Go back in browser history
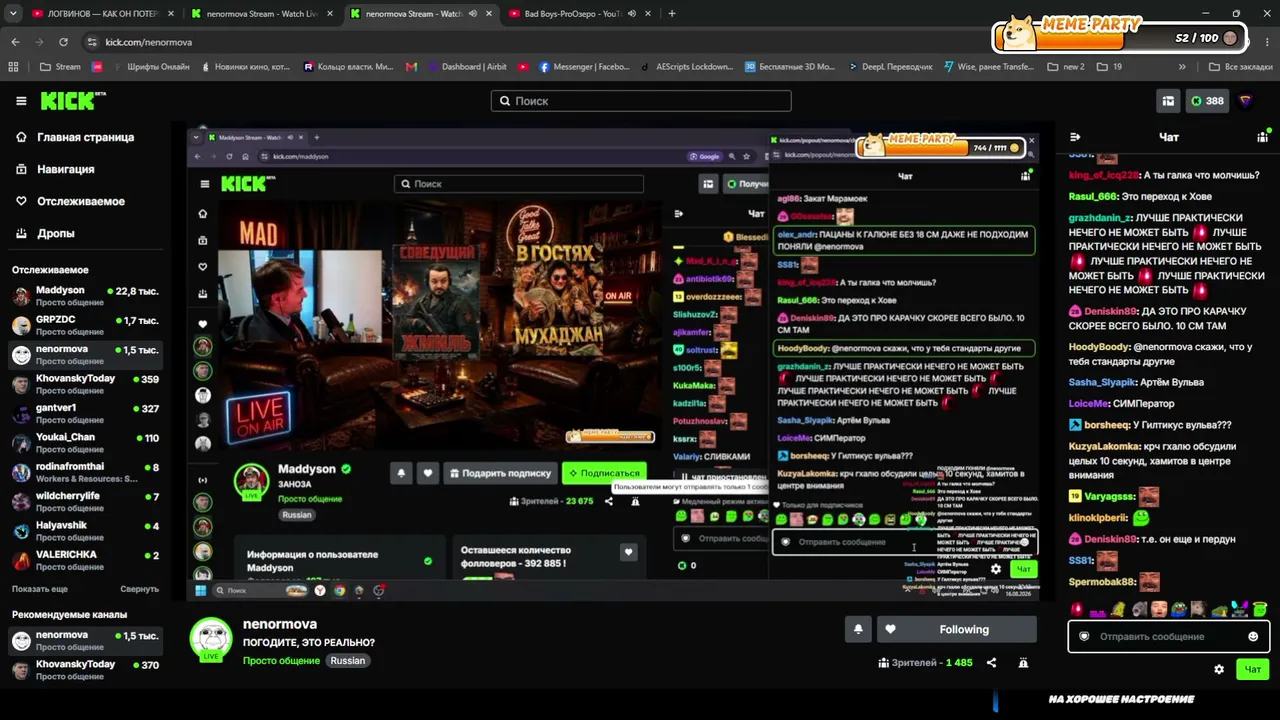The image size is (1280, 720). (x=15, y=42)
